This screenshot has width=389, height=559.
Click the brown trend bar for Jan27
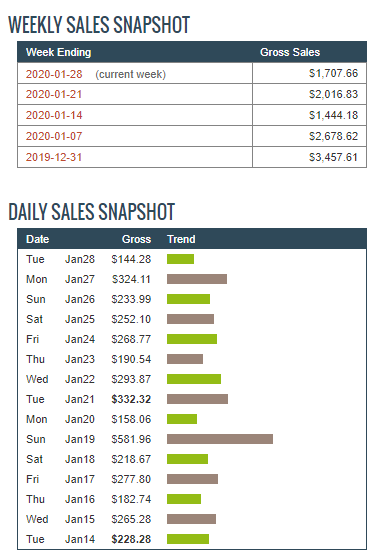tap(197, 279)
